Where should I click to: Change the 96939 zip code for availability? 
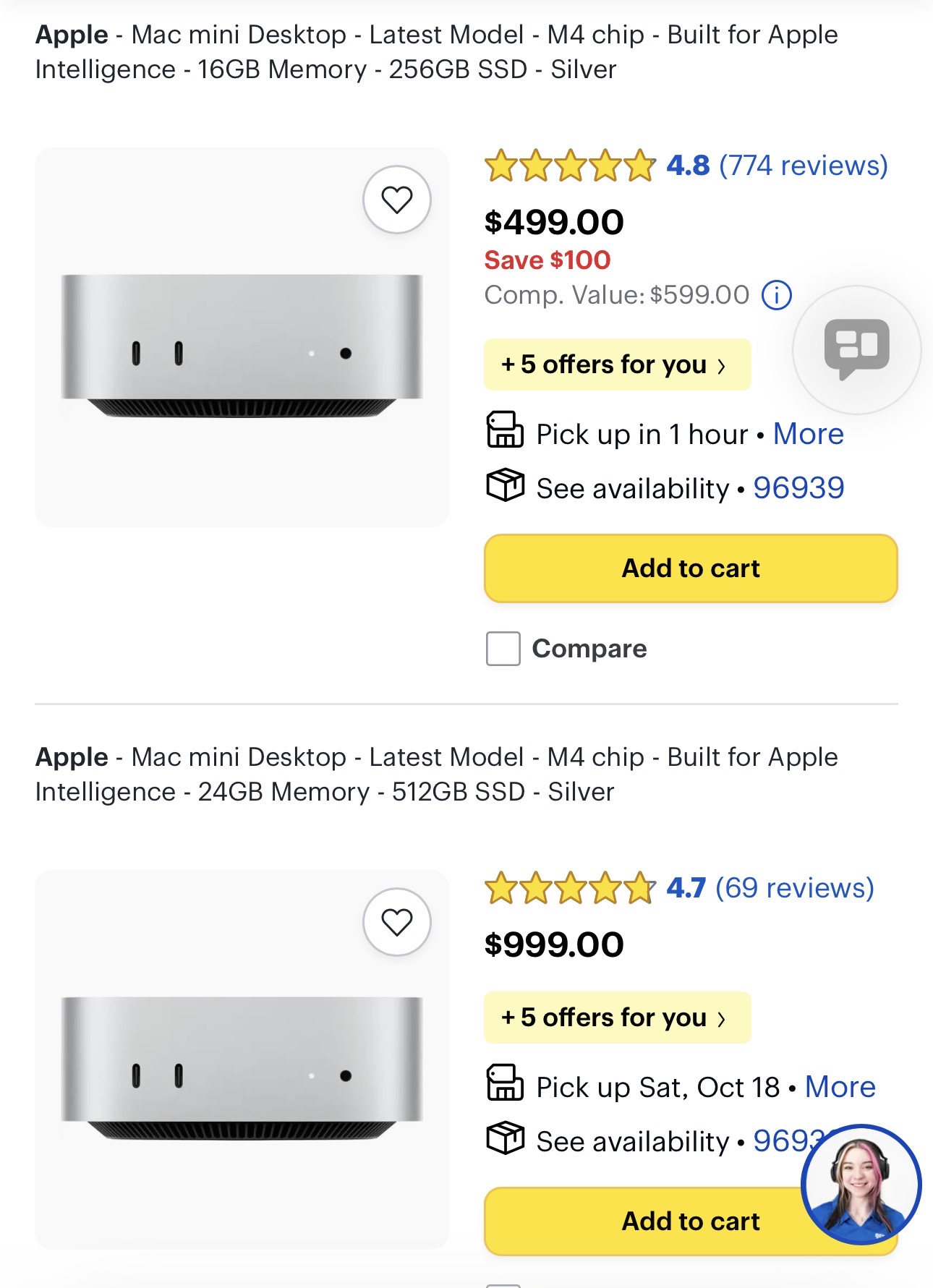tap(798, 488)
